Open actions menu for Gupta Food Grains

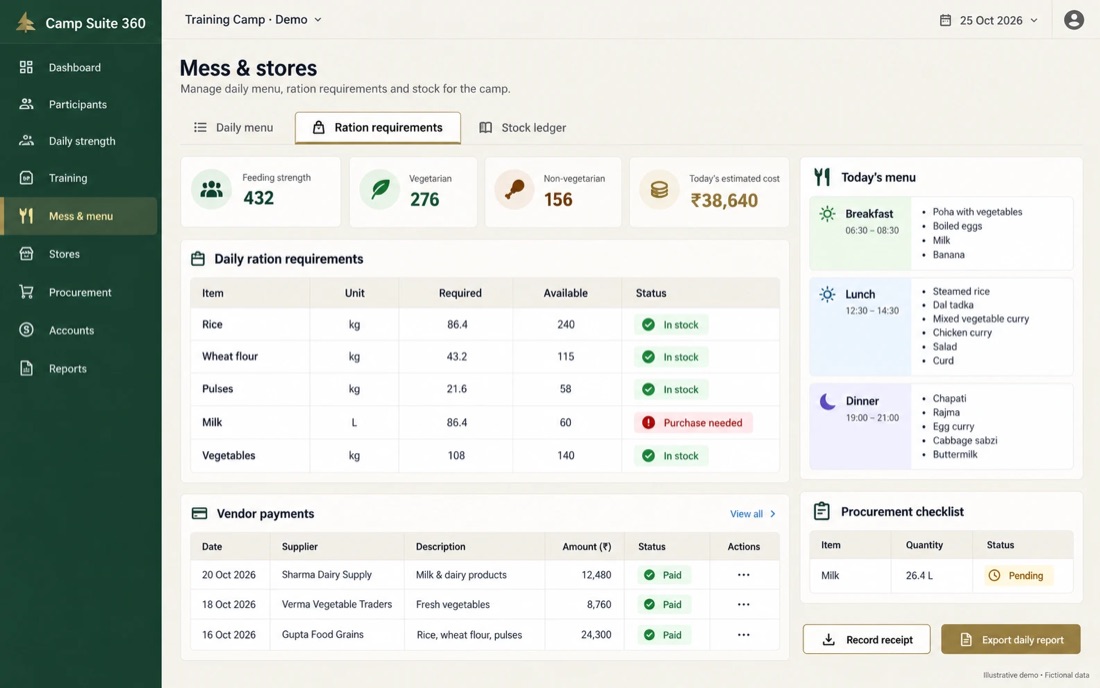click(x=744, y=635)
